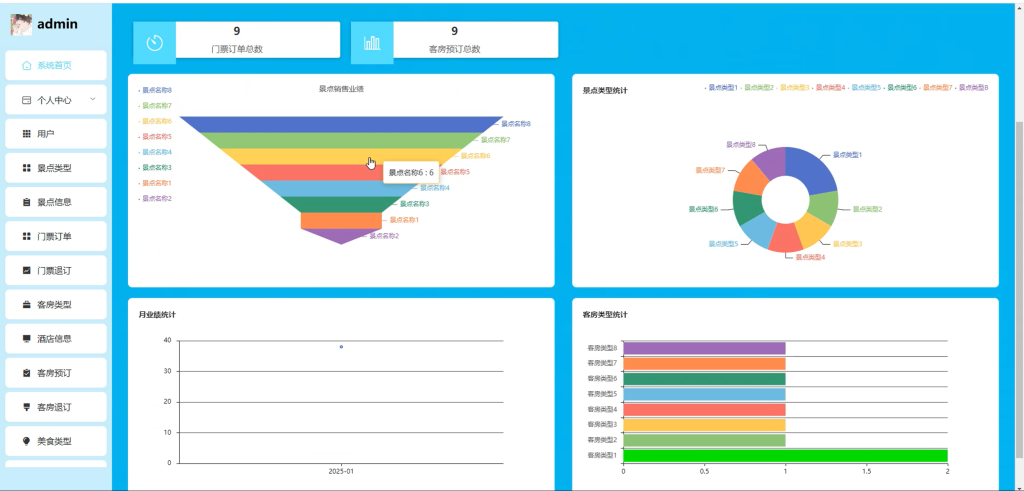Click the bar chart icon on 客房预订总数 card
Screen dimensions: 1024x491
pyautogui.click(x=372, y=43)
